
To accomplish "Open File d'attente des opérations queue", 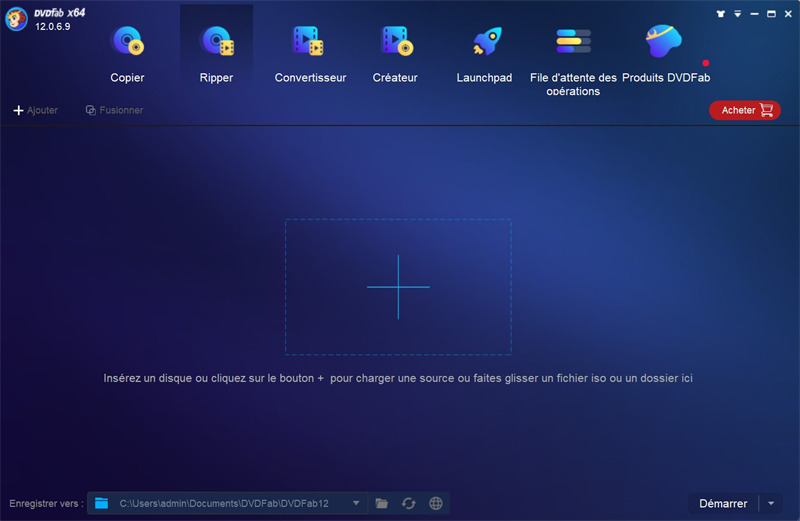I will tap(573, 60).
